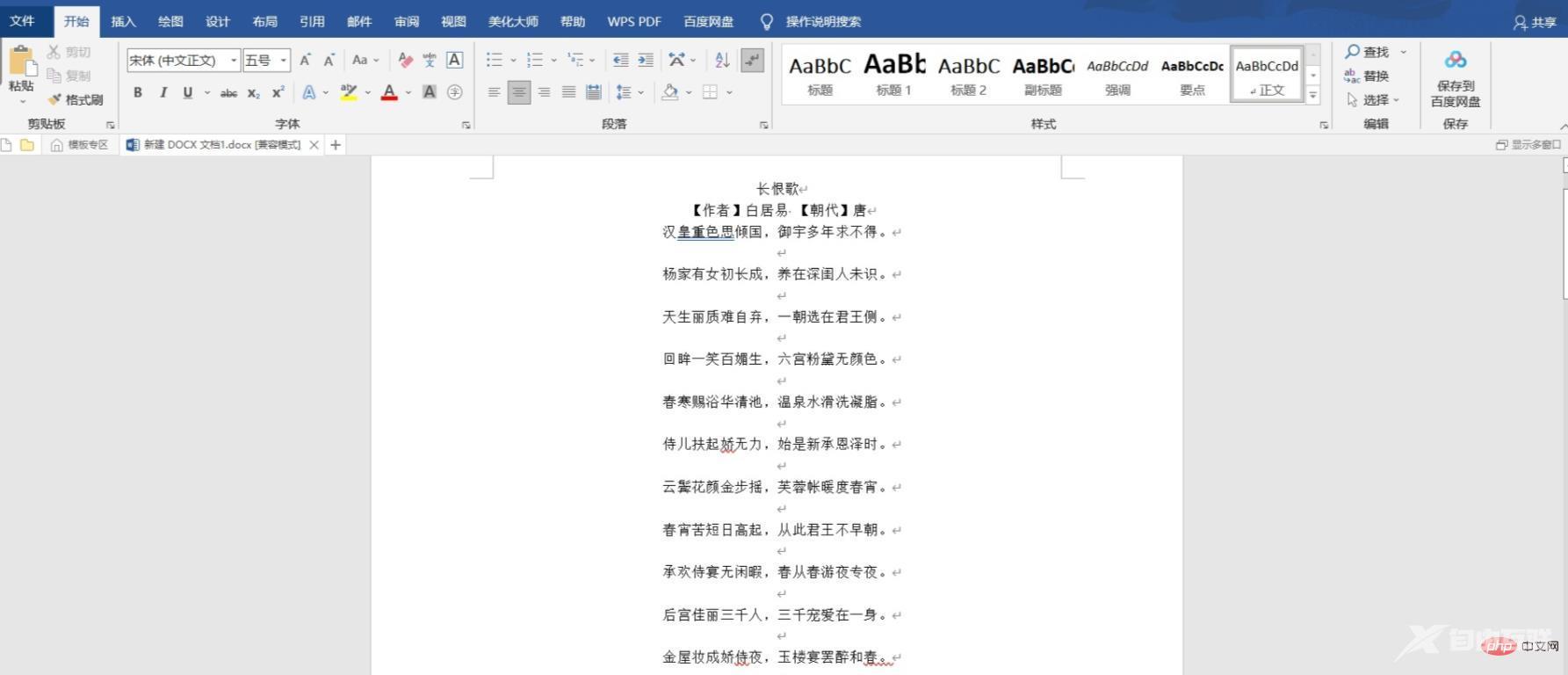This screenshot has height=675, width=1568.
Task: Click the 替换 replace button
Action: point(1367,76)
